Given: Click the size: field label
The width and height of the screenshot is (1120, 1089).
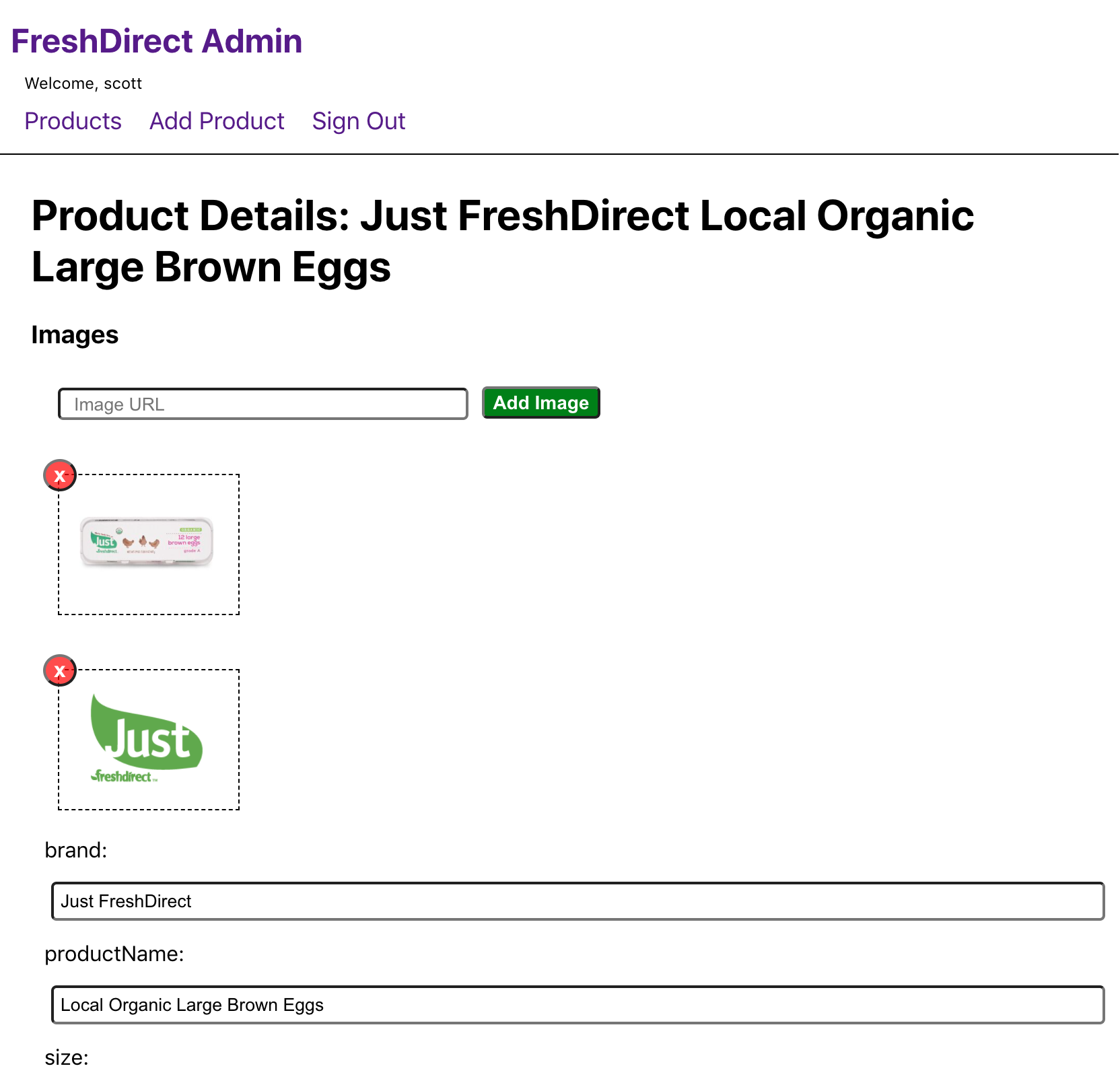Looking at the screenshot, I should click(x=67, y=1057).
